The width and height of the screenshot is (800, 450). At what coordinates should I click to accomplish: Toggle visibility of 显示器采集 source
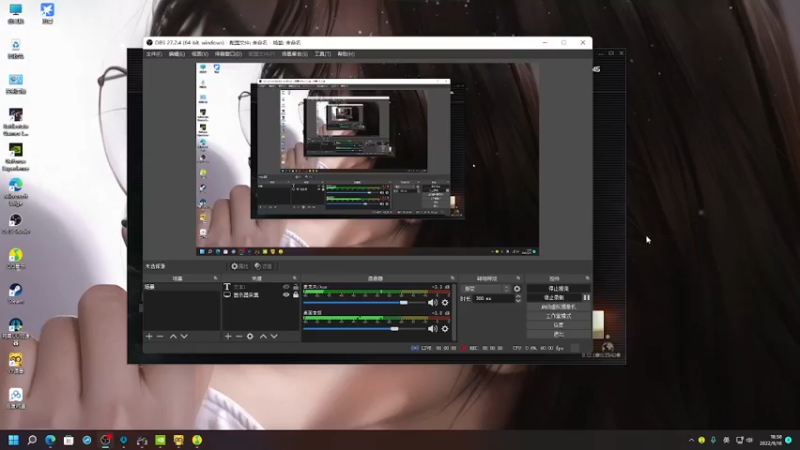click(286, 295)
